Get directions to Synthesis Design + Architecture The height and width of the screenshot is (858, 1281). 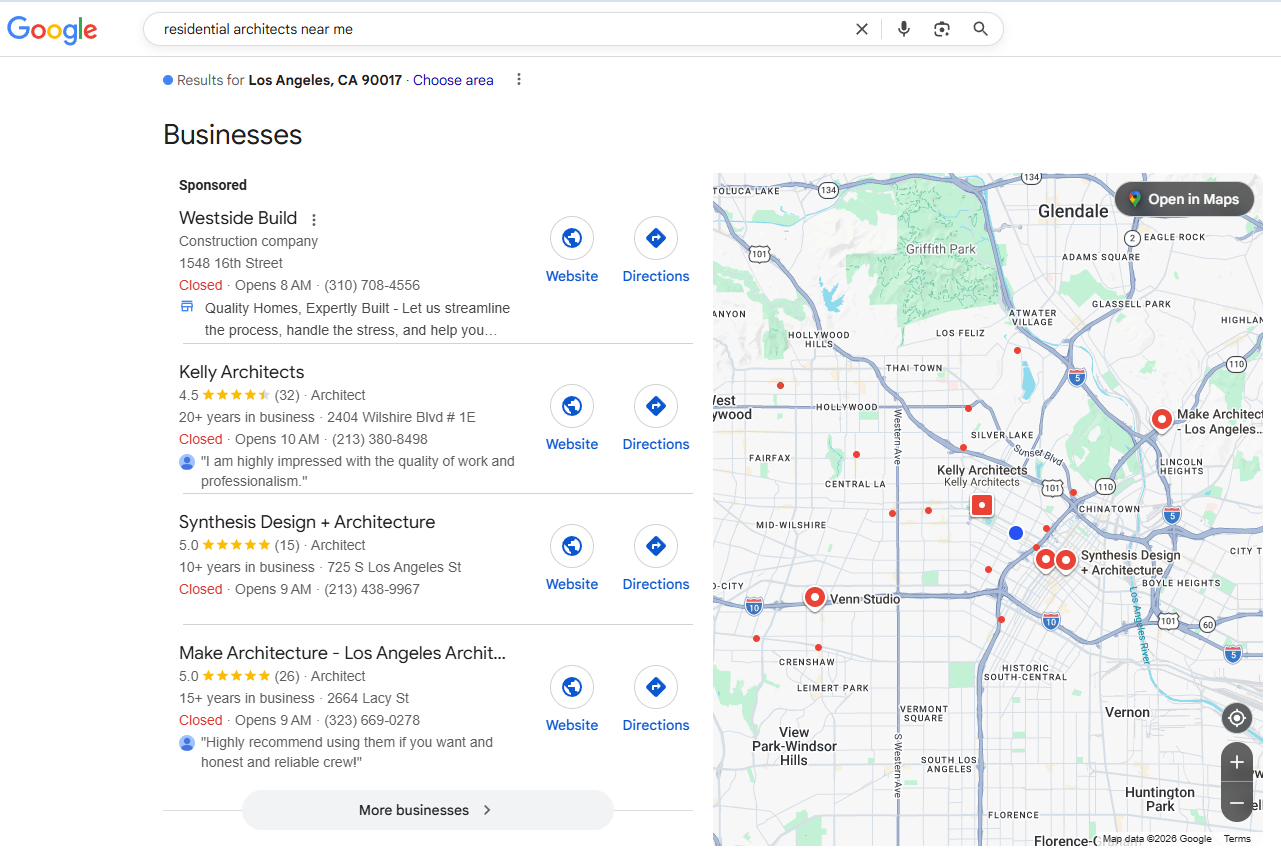click(656, 546)
